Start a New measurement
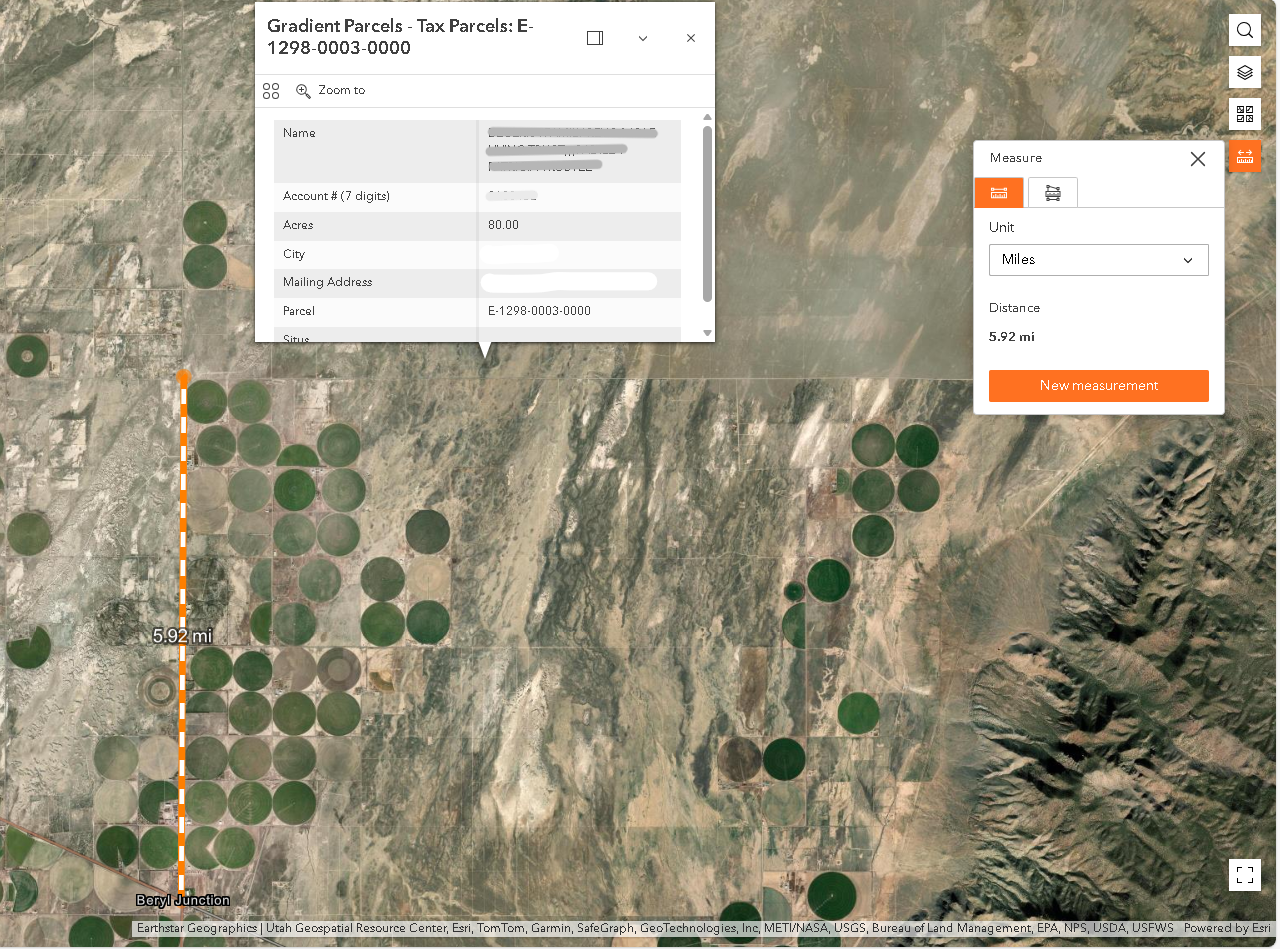The image size is (1280, 949). coord(1098,386)
